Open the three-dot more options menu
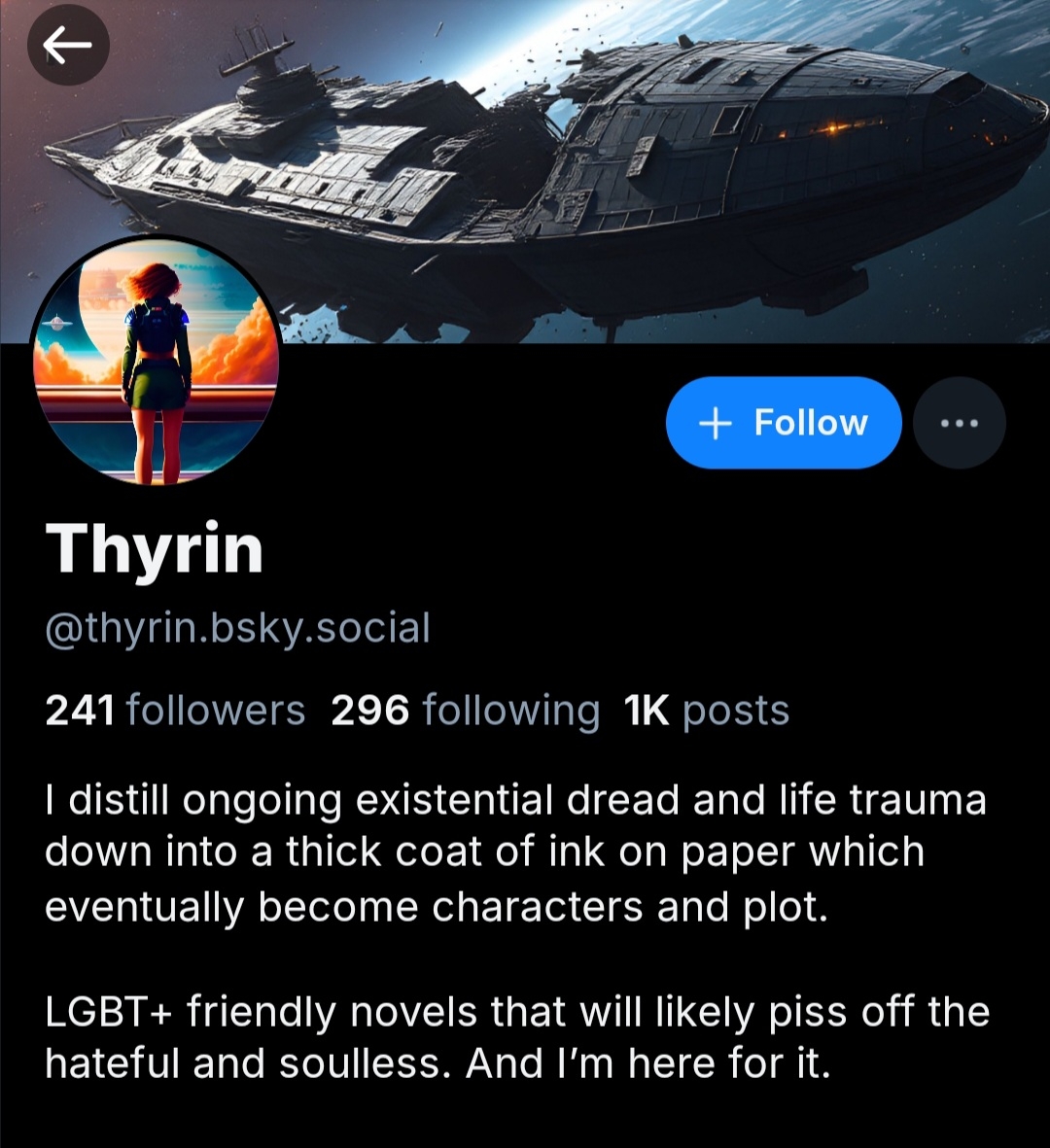Screen dimensions: 1050x1148 [960, 423]
